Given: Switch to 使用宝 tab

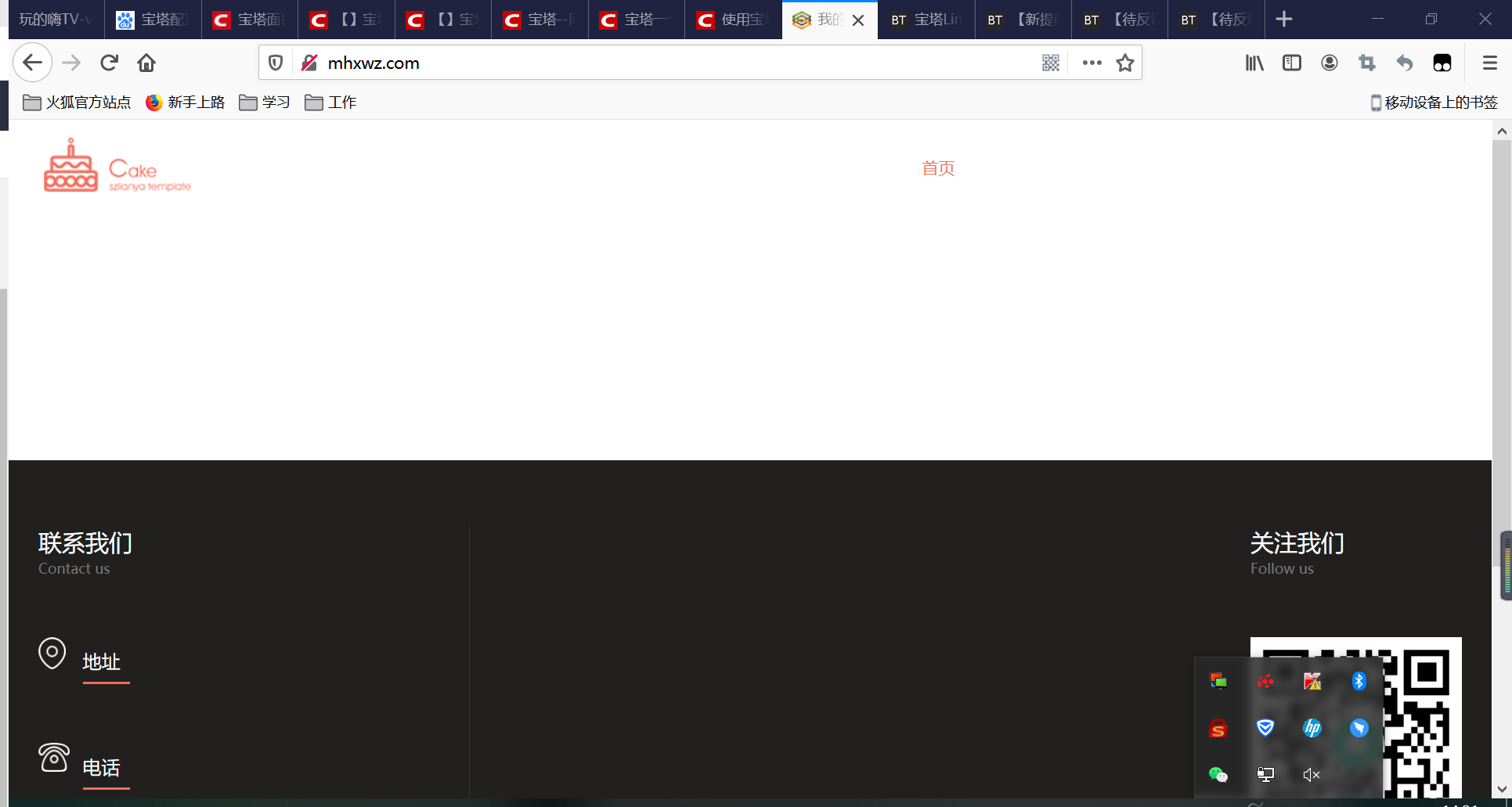Looking at the screenshot, I should pyautogui.click(x=733, y=20).
